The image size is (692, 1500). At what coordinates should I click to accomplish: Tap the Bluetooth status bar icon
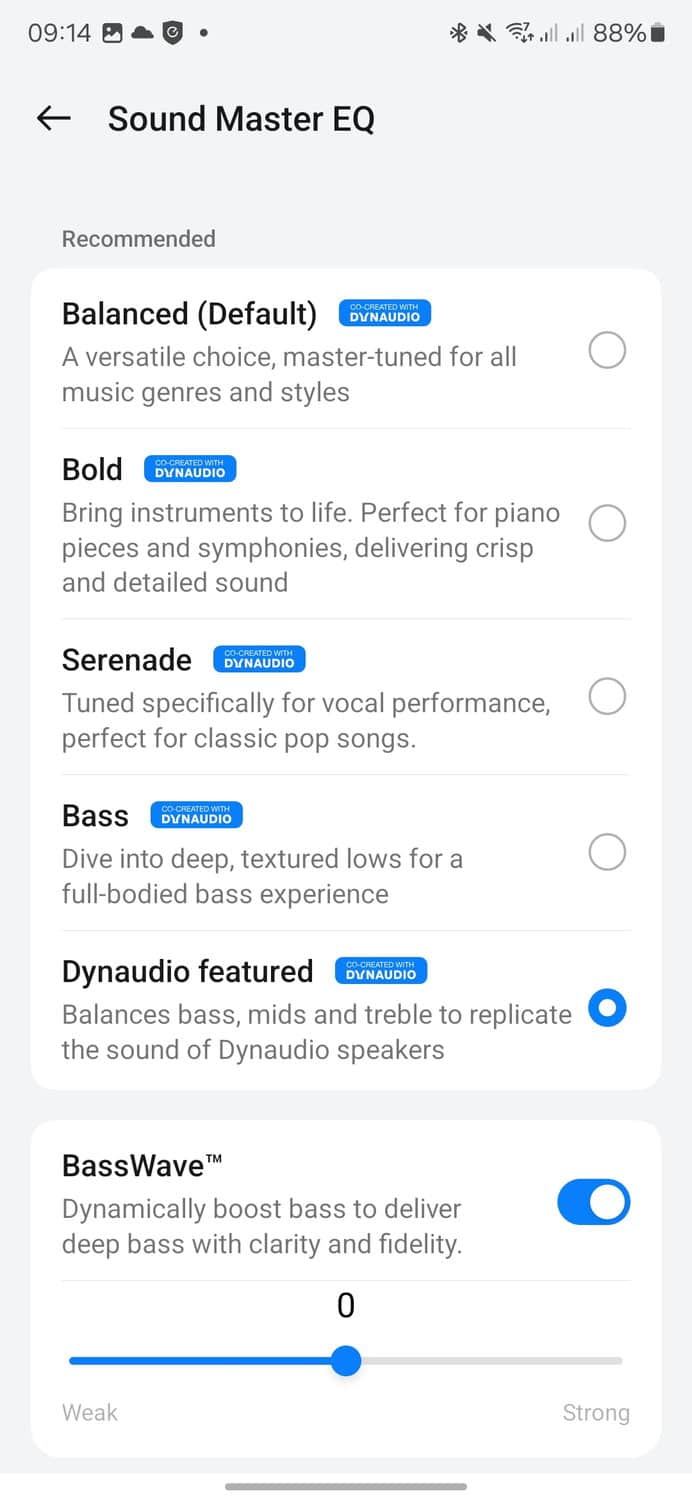(458, 33)
